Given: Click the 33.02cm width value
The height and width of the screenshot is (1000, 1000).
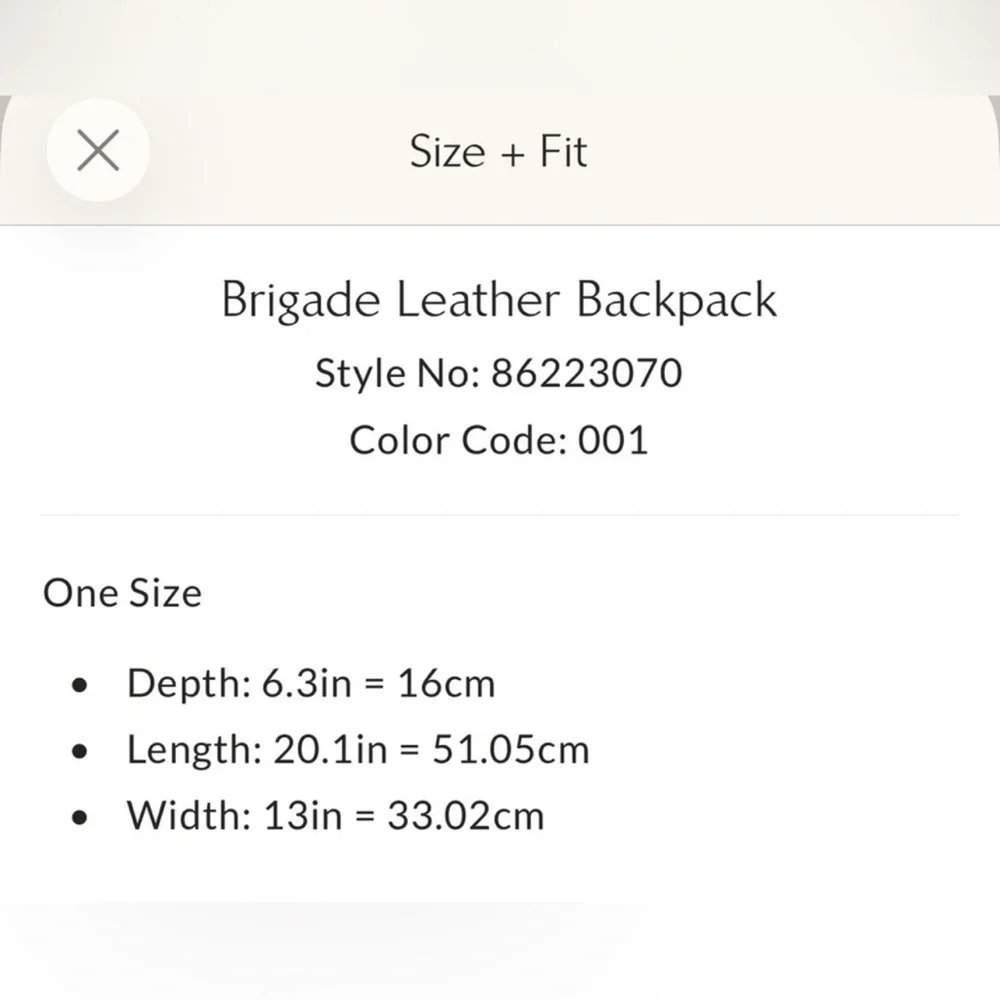Looking at the screenshot, I should [x=466, y=816].
